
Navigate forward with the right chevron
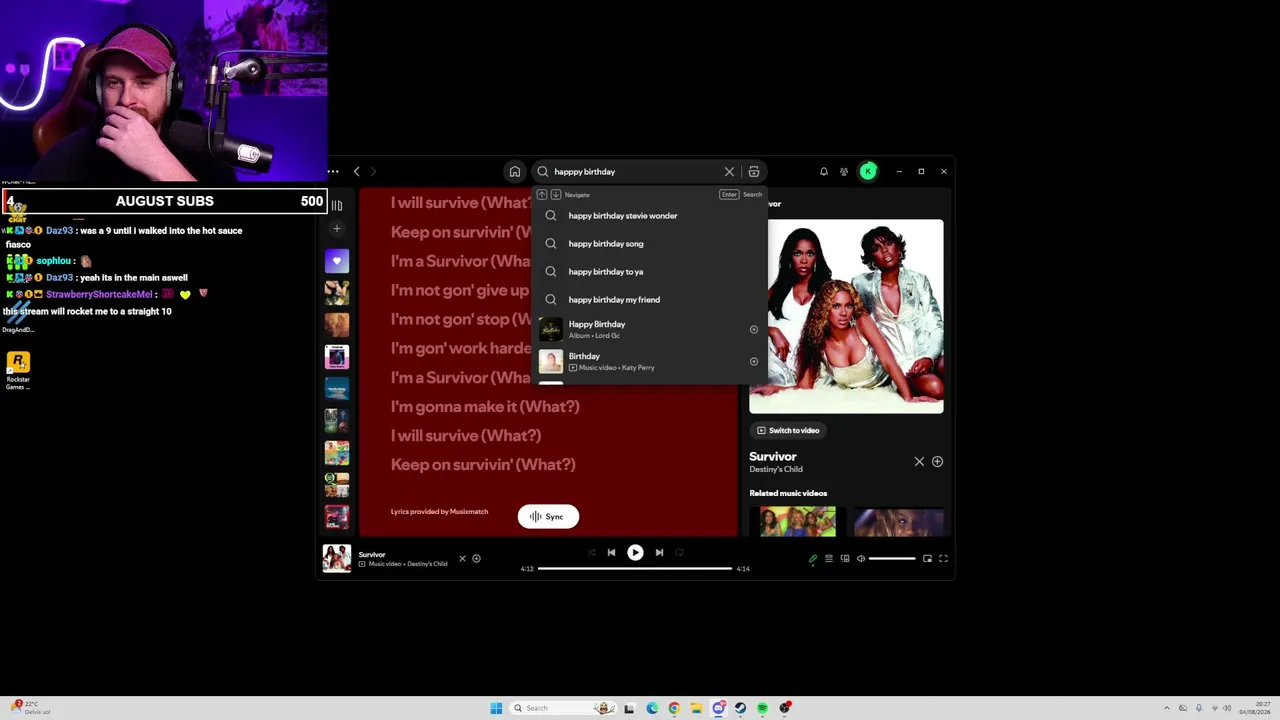(x=373, y=172)
